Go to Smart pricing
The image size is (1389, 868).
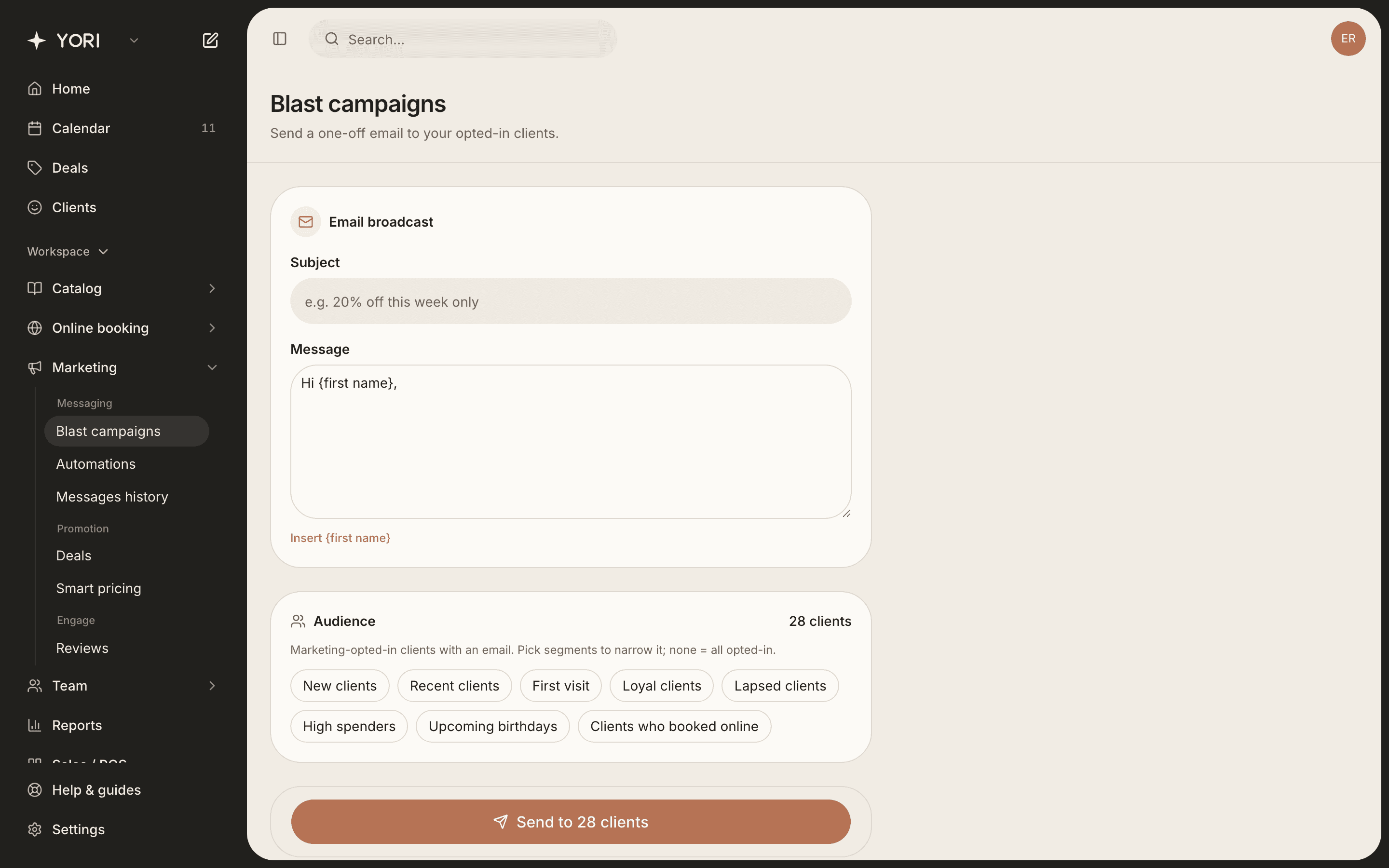pyautogui.click(x=98, y=588)
